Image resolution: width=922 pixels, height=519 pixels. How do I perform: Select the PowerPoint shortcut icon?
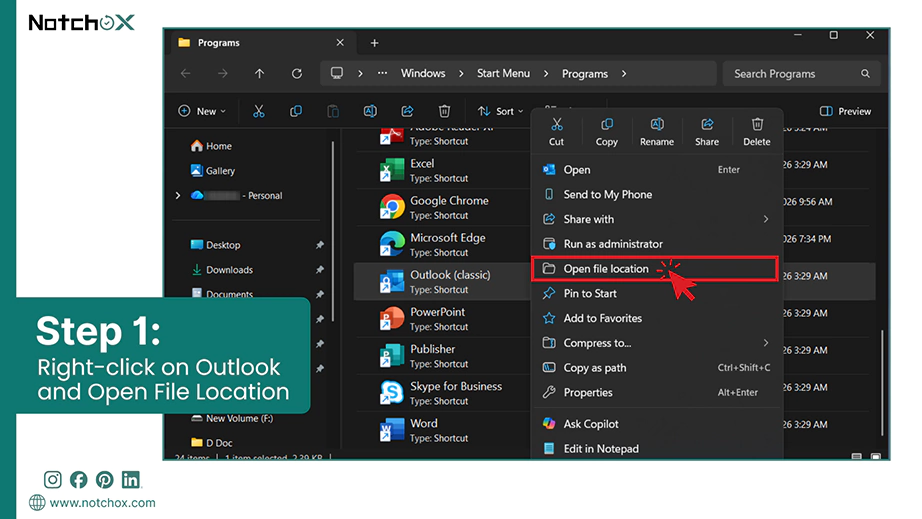coord(392,319)
